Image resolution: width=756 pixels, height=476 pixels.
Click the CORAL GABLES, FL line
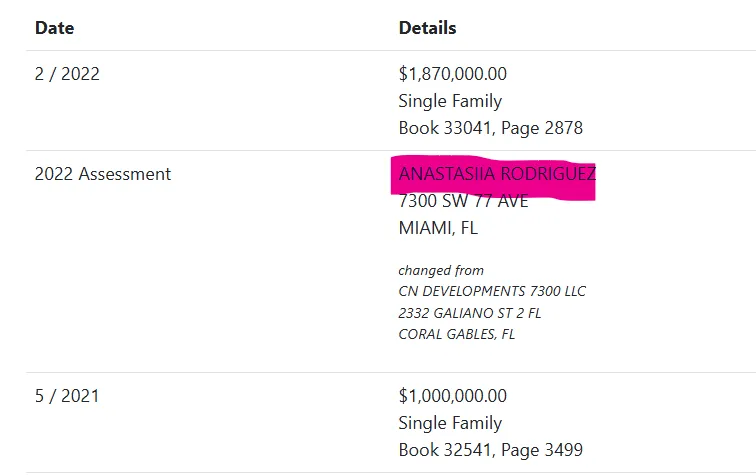click(457, 333)
